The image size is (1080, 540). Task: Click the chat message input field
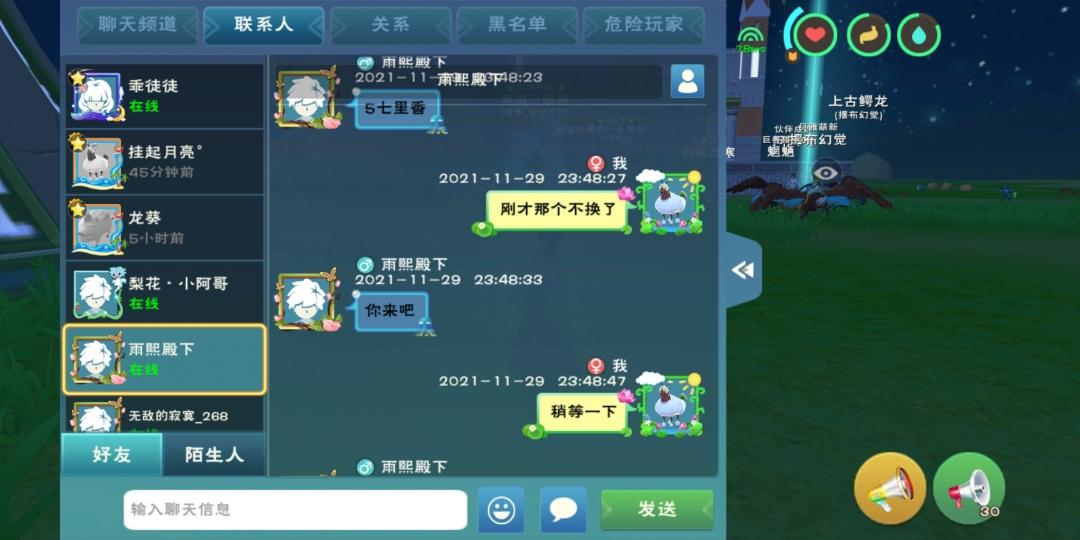[x=295, y=510]
